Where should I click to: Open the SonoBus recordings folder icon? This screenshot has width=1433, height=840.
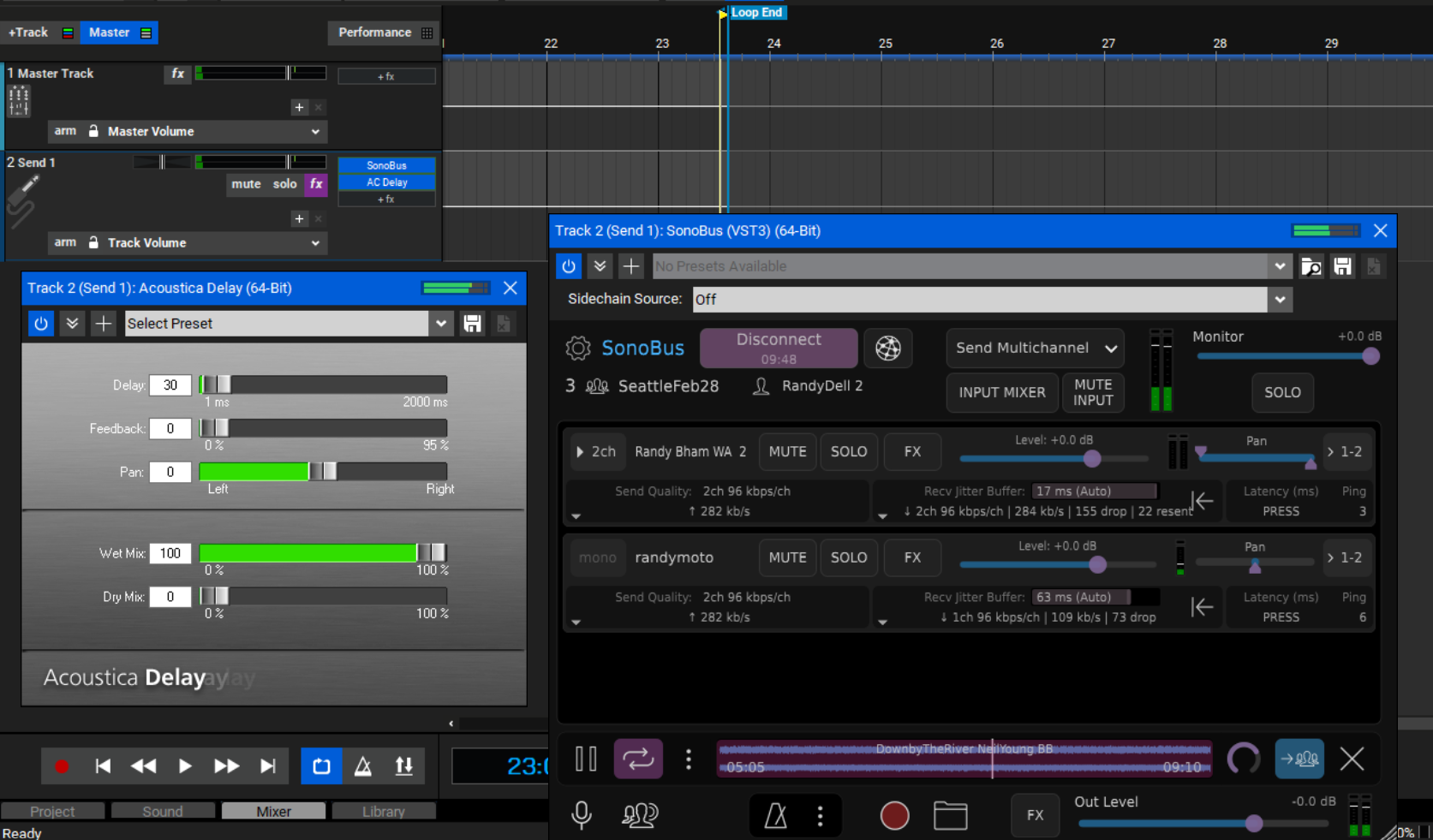coord(950,815)
